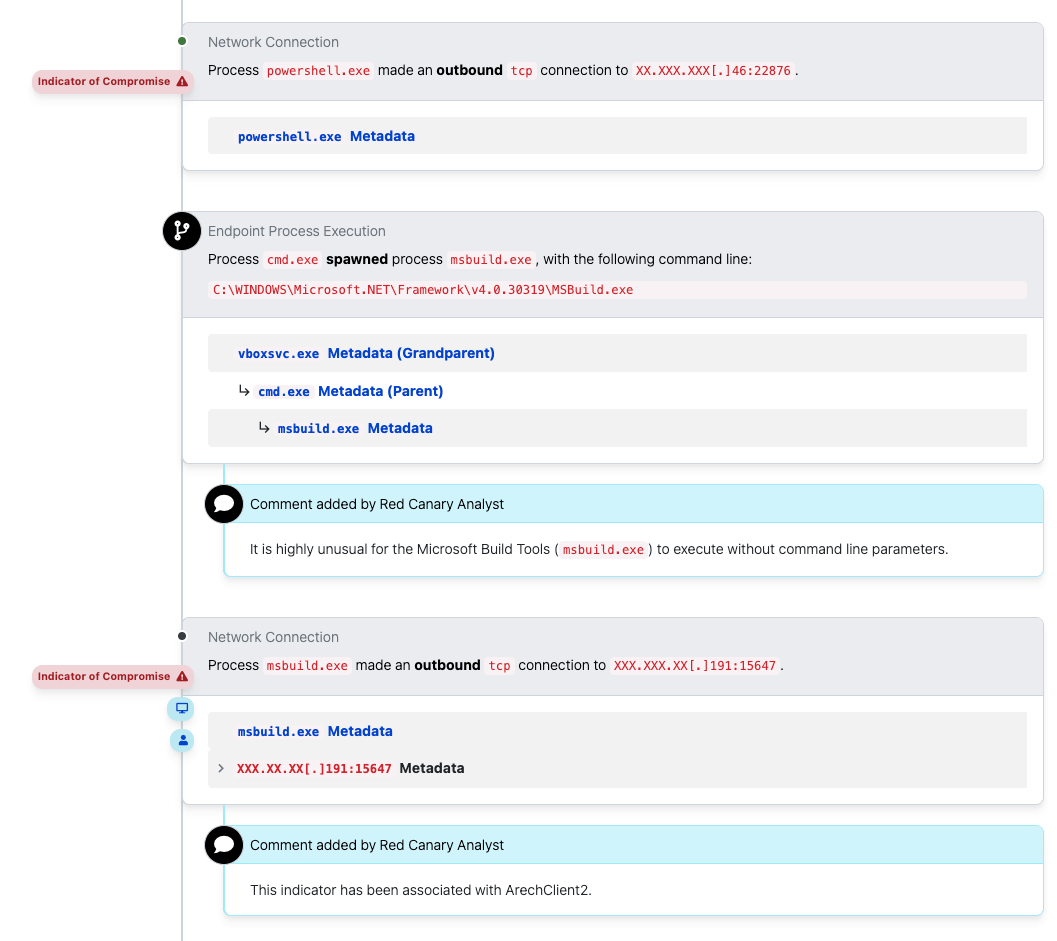Expand the XXX.XX.XX[.]191:15647 Metadata chevron
The width and height of the screenshot is (1057, 941).
[221, 768]
